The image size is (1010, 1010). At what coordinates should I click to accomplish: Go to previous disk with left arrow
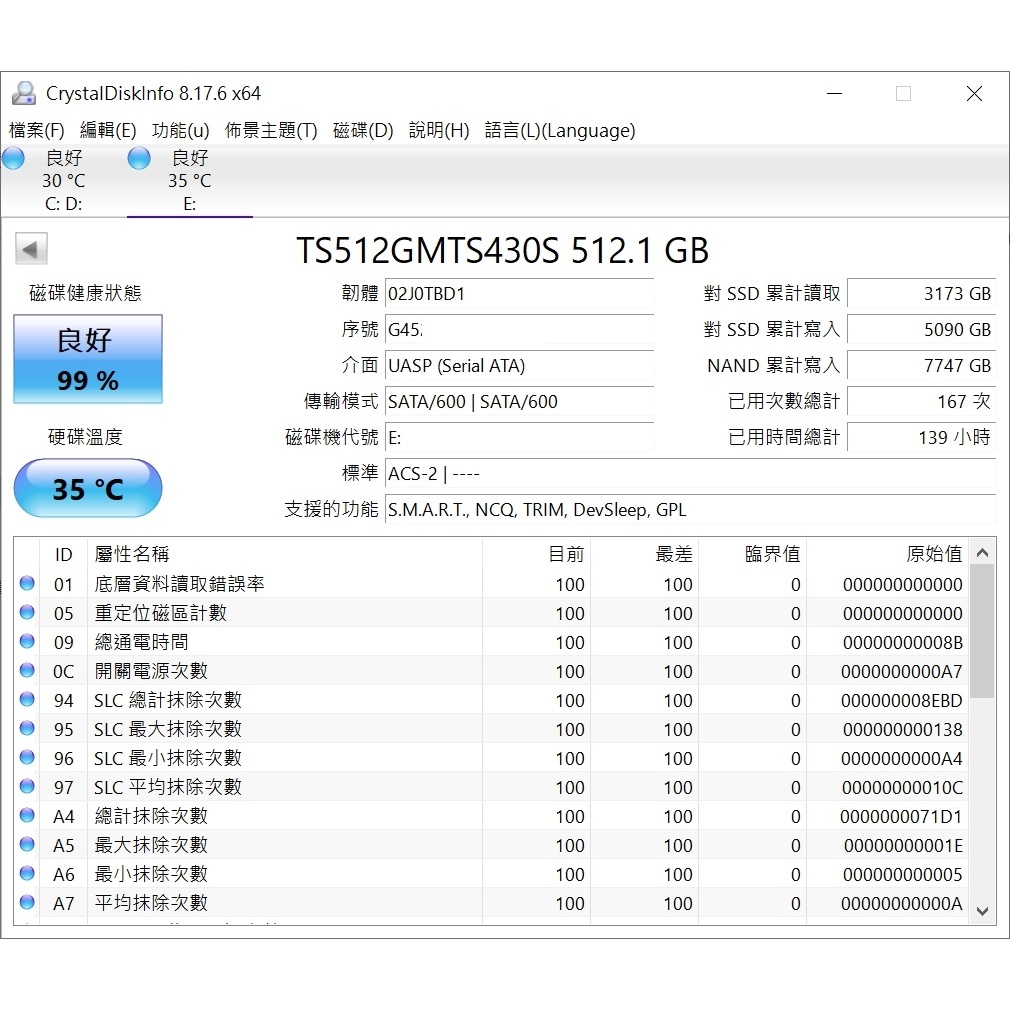click(32, 249)
